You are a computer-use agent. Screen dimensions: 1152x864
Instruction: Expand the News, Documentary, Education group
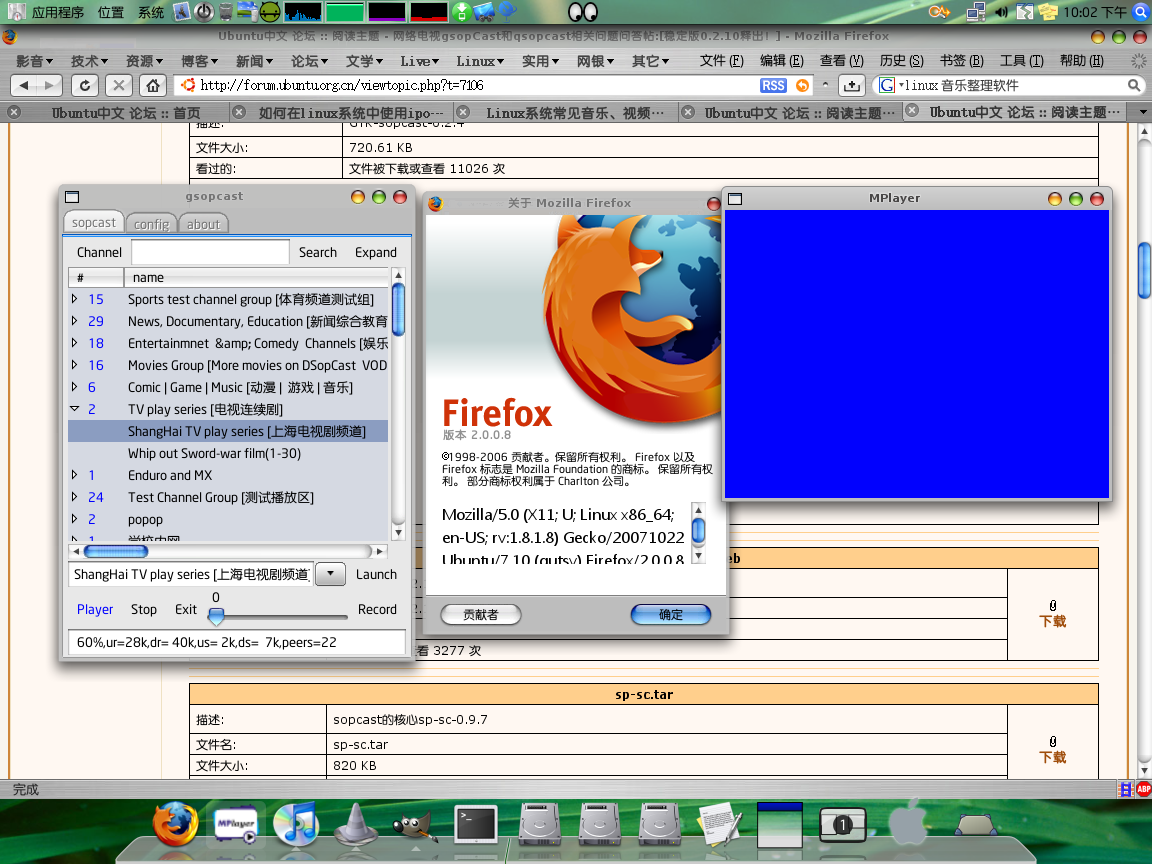[x=74, y=321]
